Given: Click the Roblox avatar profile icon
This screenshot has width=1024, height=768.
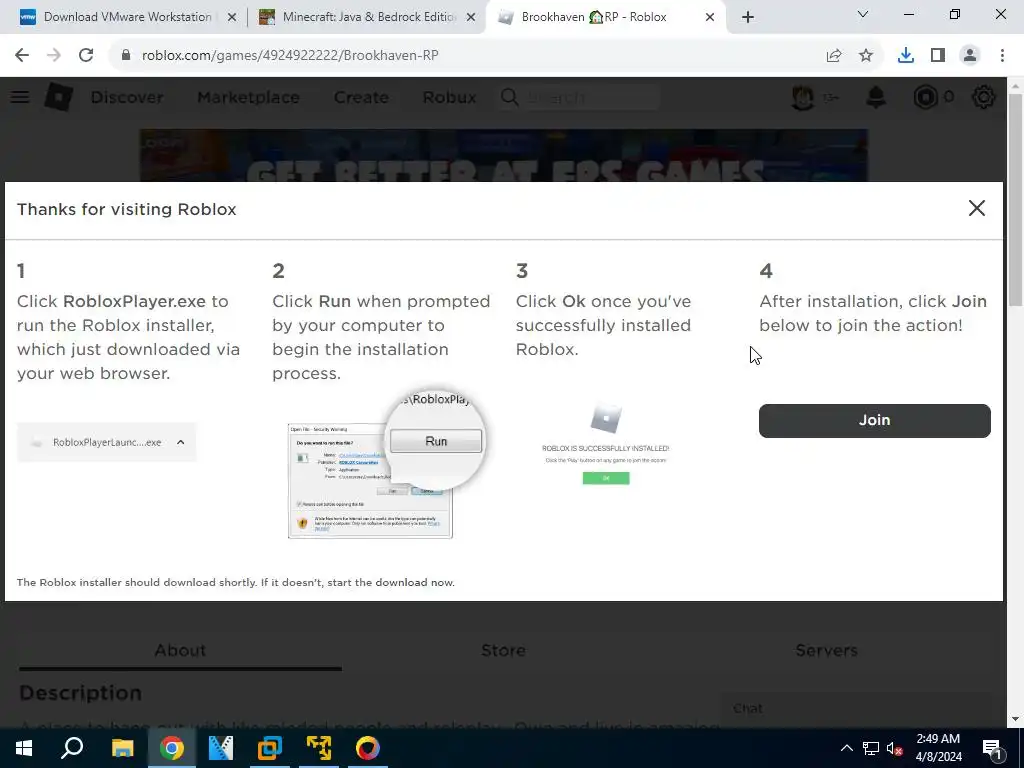Looking at the screenshot, I should click(x=803, y=97).
